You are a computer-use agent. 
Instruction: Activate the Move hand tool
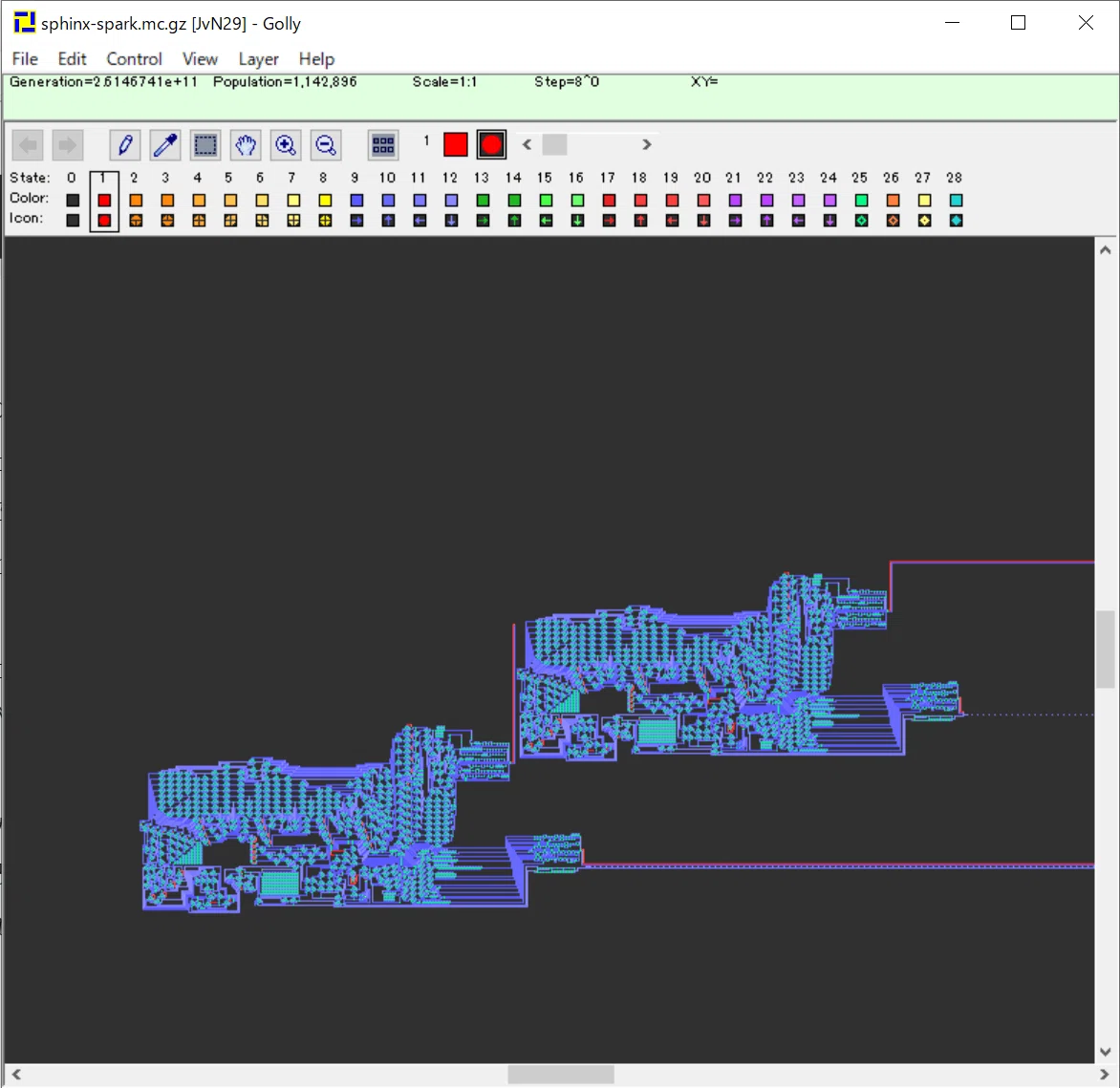pyautogui.click(x=245, y=145)
